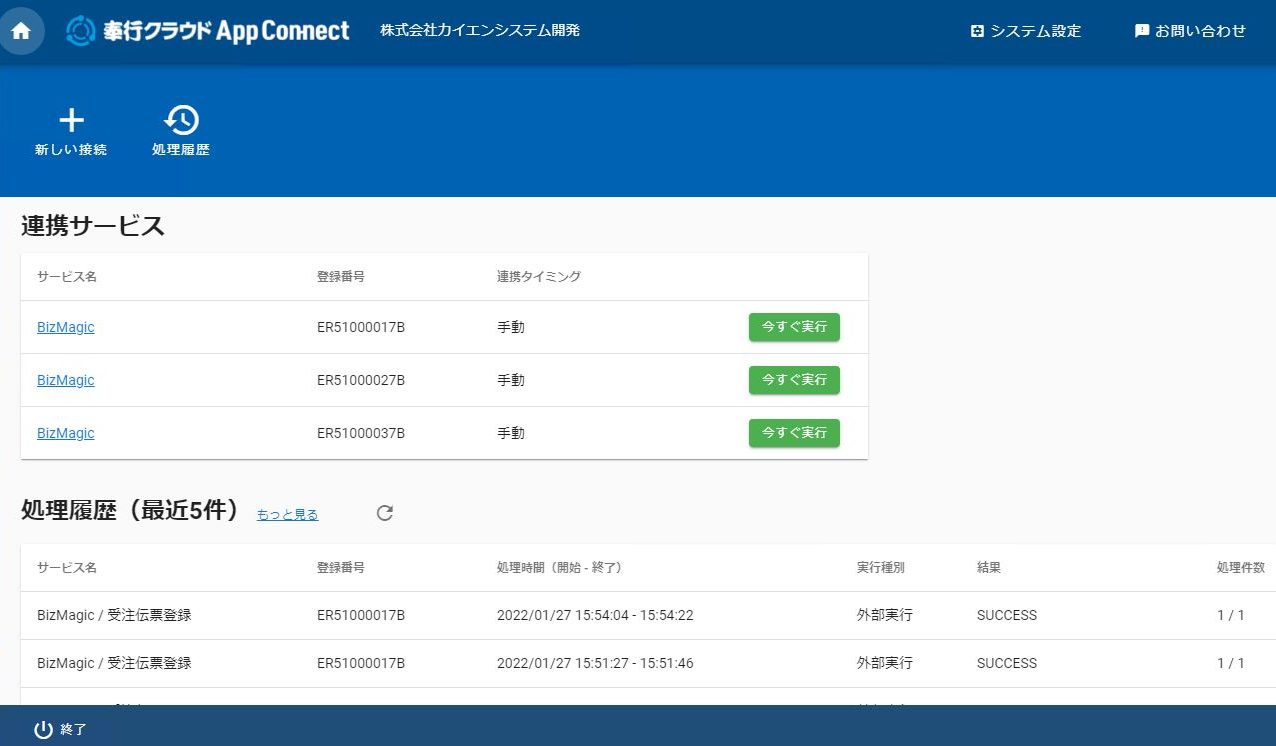The width and height of the screenshot is (1276, 746).
Task: Open the 処理履歴 toolbar button
Action: click(181, 132)
